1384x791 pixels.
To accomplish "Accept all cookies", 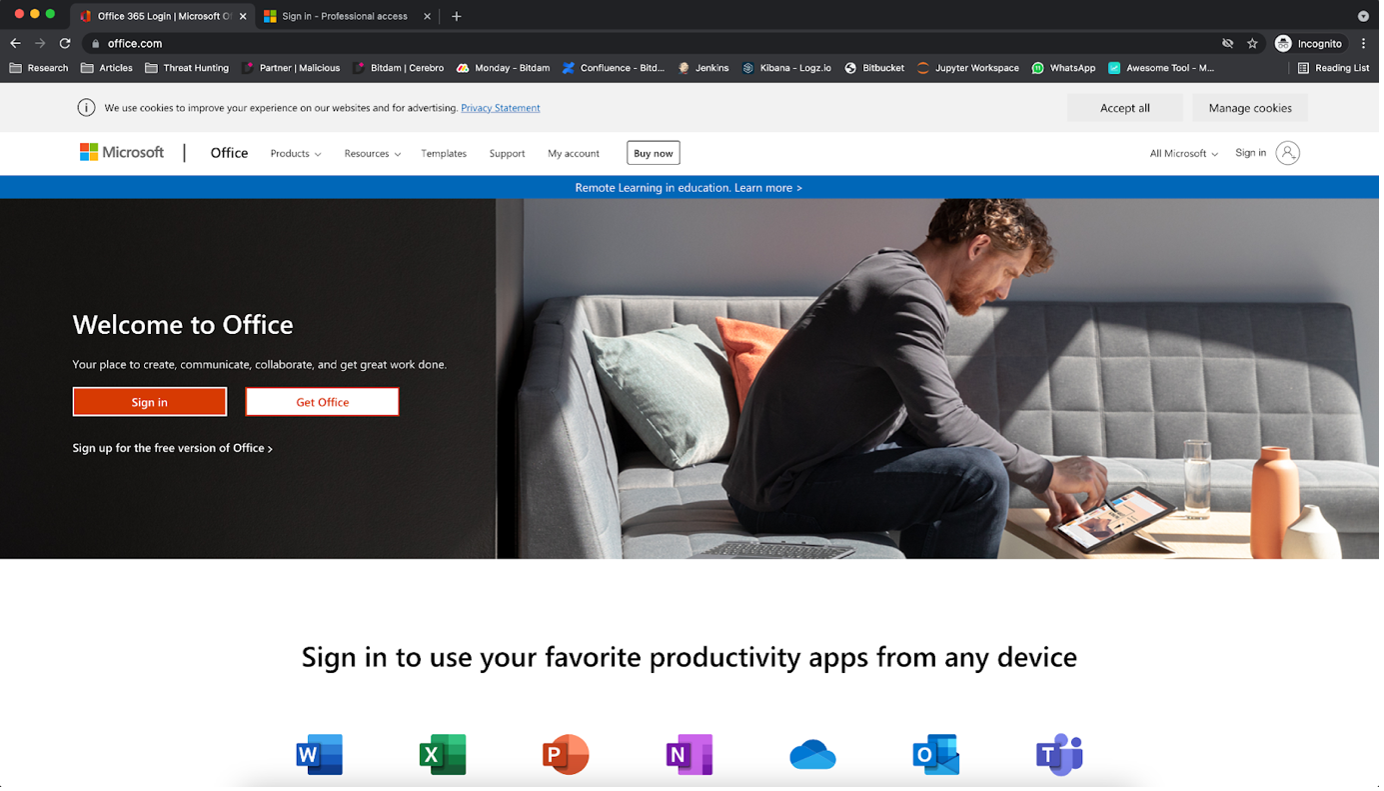I will [x=1129, y=108].
